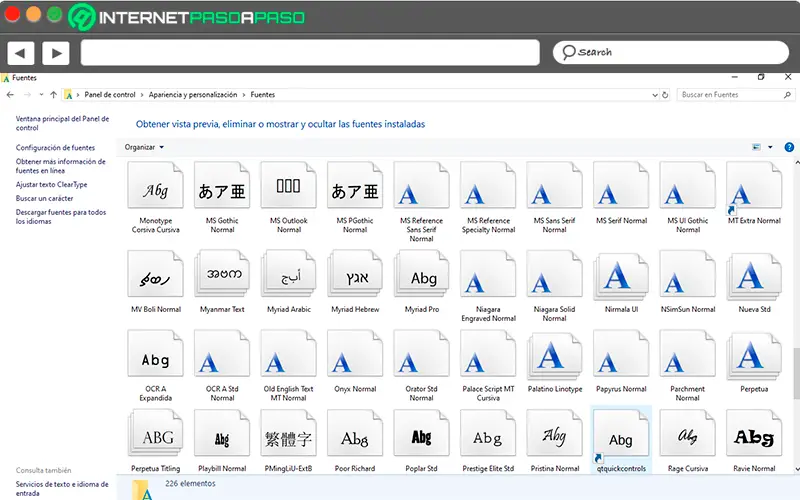Image resolution: width=800 pixels, height=500 pixels.
Task: Select the Prestige Elite Std font icon
Action: pos(488,433)
